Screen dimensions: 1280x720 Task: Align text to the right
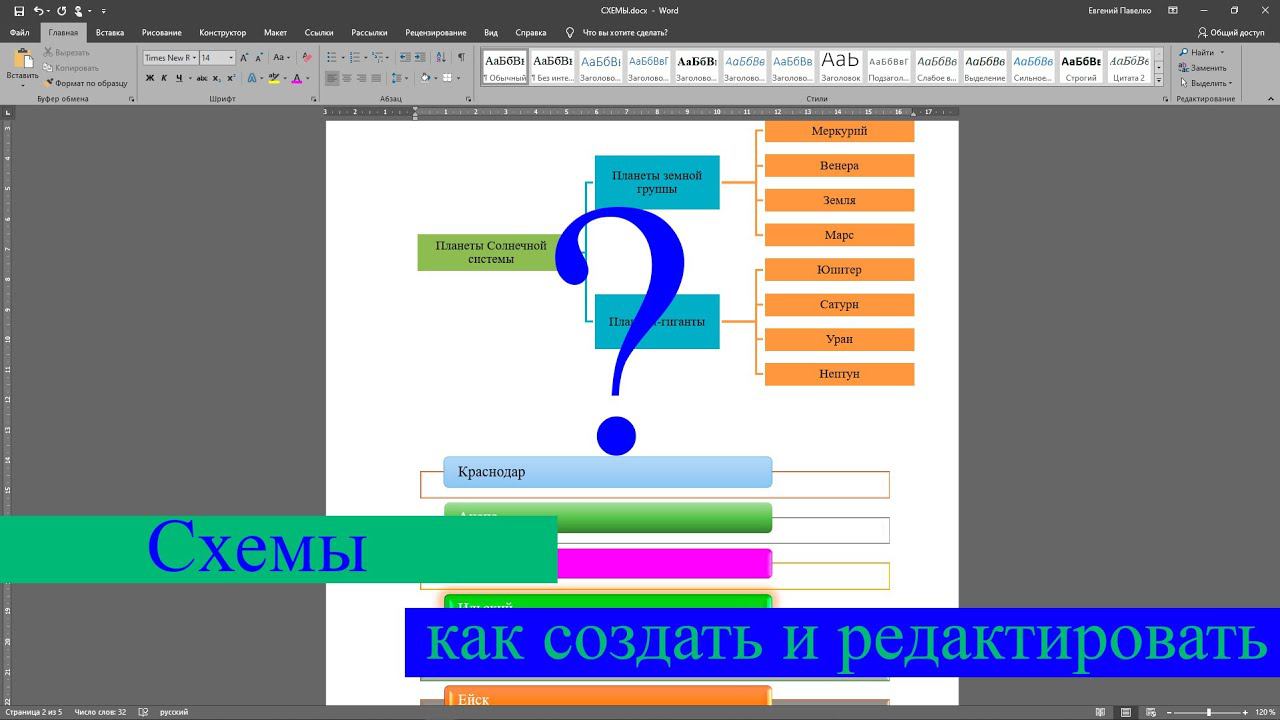(x=362, y=78)
